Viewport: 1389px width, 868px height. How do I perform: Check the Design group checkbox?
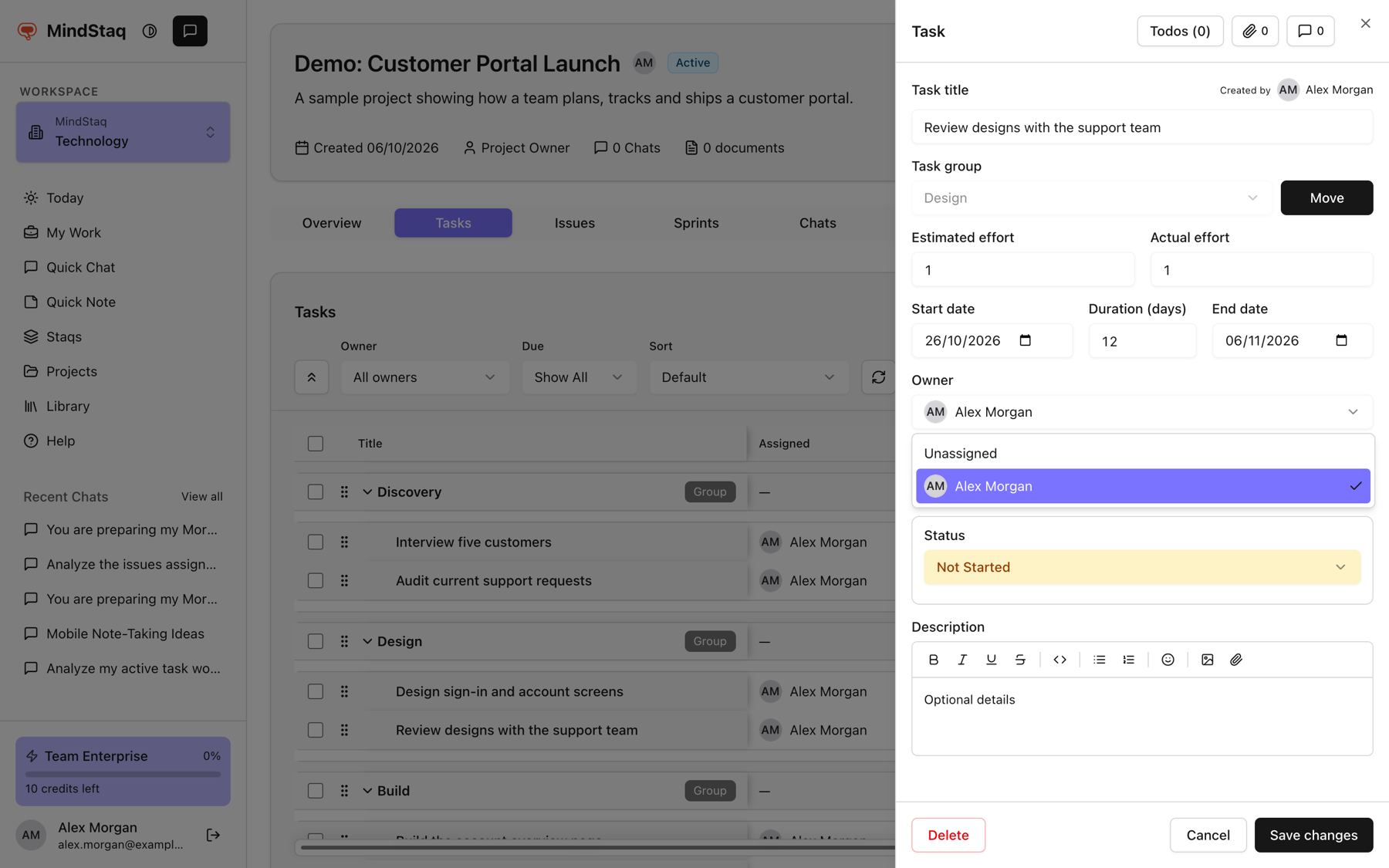coord(316,642)
